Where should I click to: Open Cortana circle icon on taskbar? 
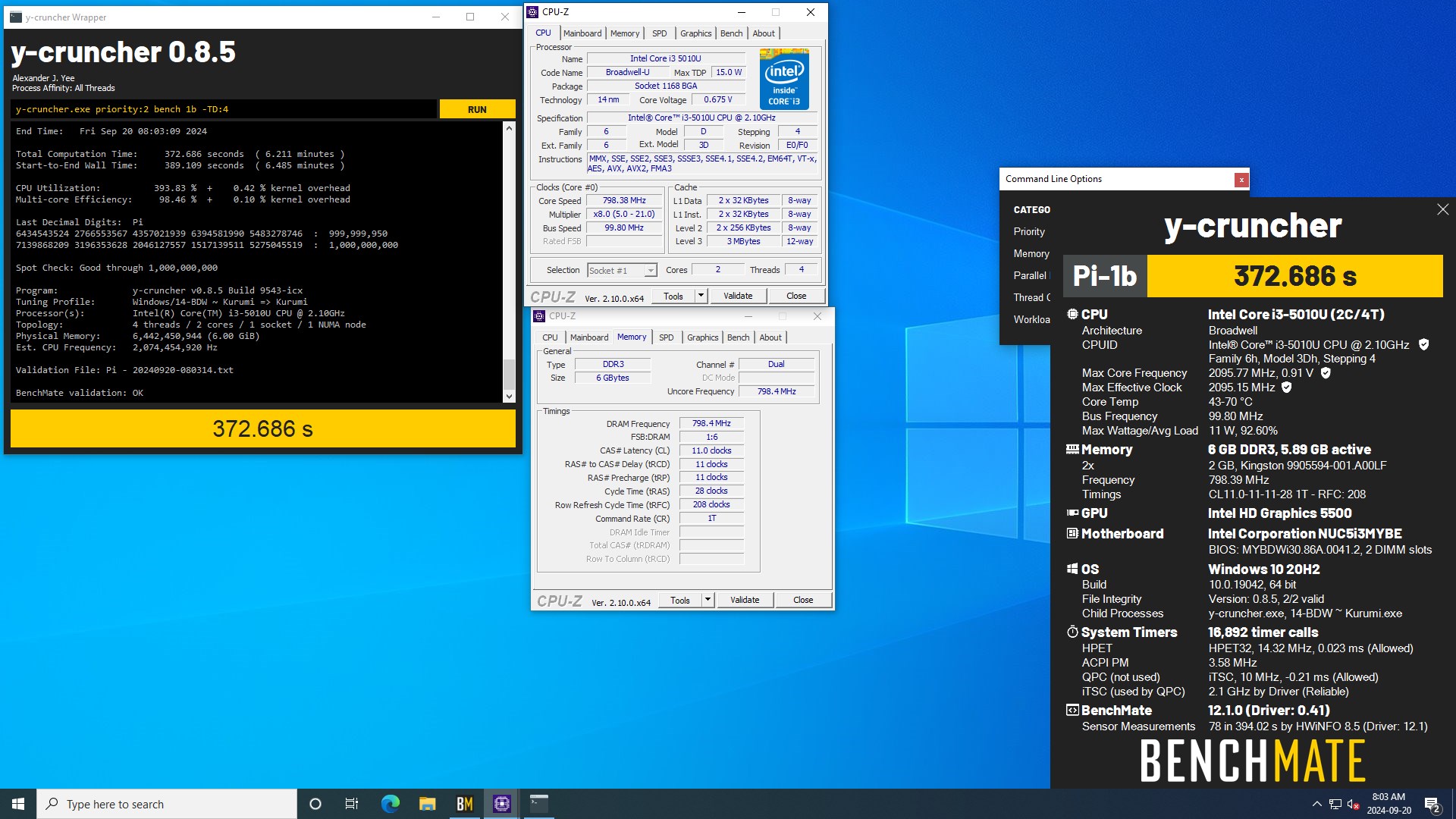(x=315, y=804)
